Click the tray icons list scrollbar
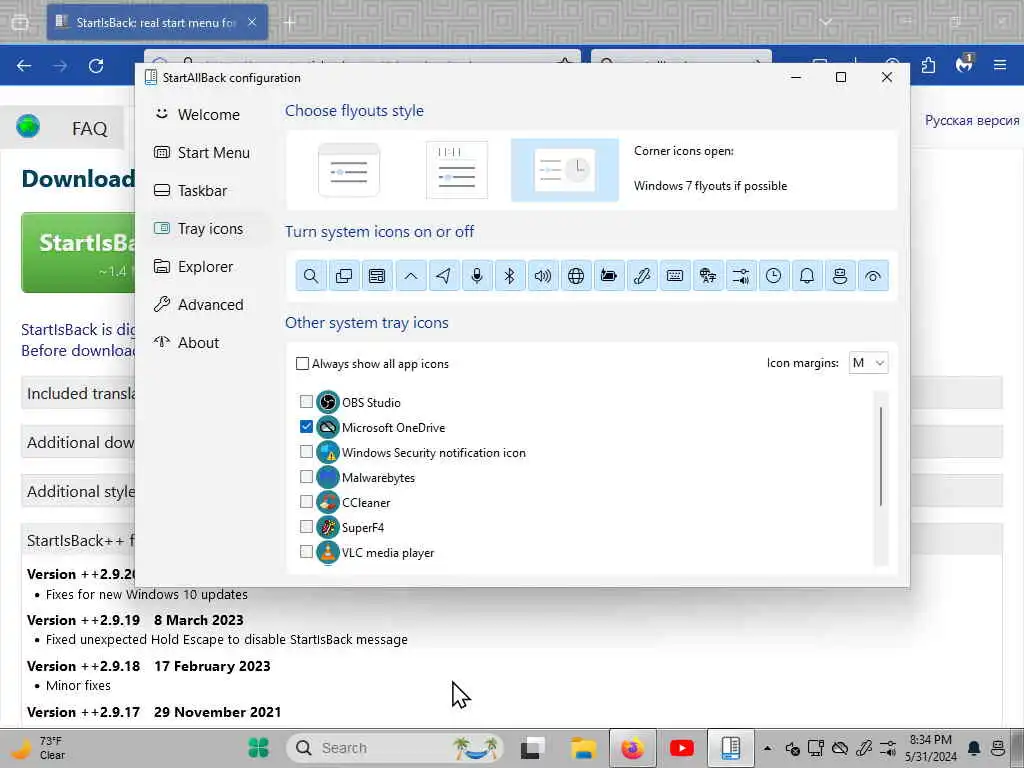The height and width of the screenshot is (768, 1024). [881, 456]
